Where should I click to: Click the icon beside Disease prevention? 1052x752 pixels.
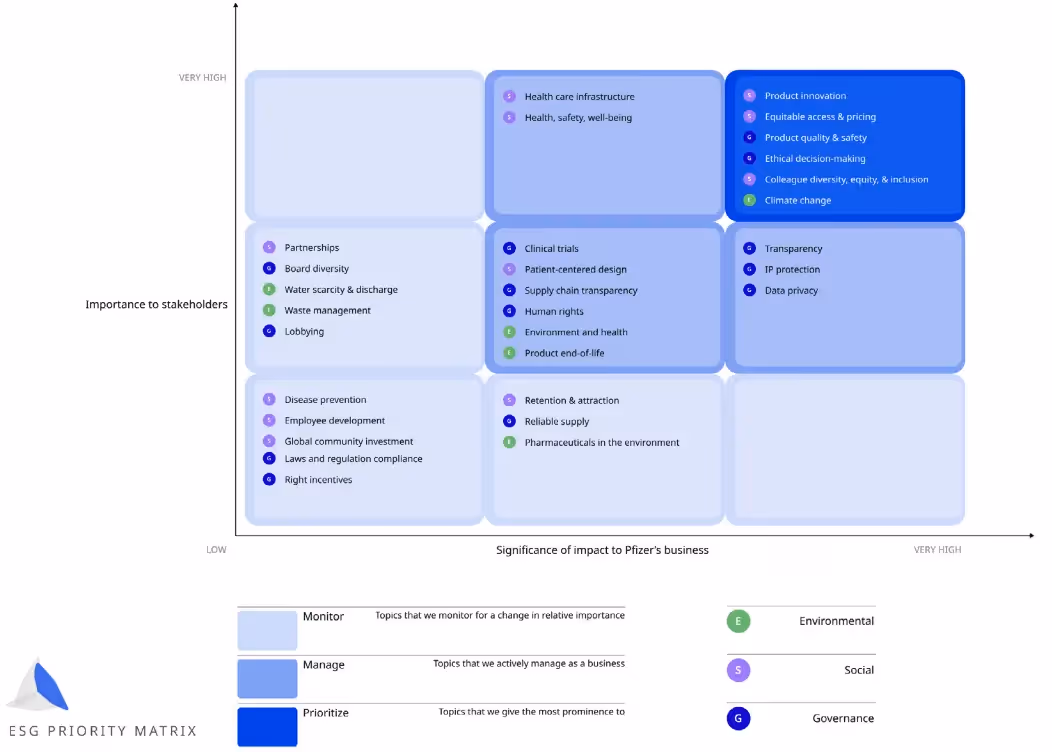[269, 399]
